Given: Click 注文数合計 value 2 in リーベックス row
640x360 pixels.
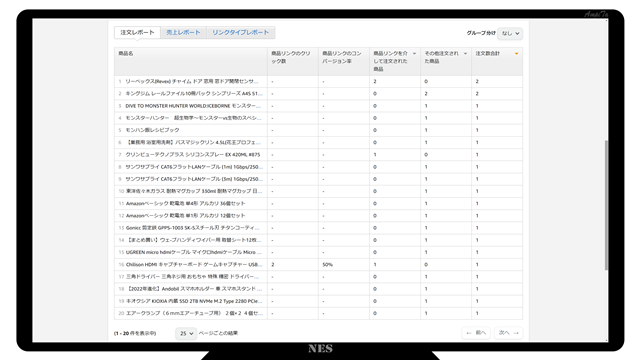Looking at the screenshot, I should [x=477, y=82].
